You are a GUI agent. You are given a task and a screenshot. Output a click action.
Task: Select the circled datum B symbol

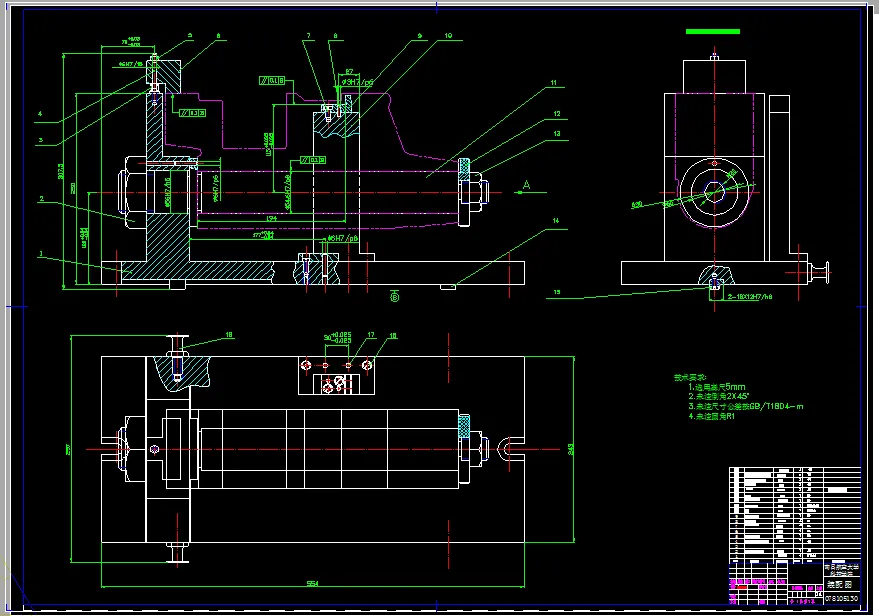point(395,297)
